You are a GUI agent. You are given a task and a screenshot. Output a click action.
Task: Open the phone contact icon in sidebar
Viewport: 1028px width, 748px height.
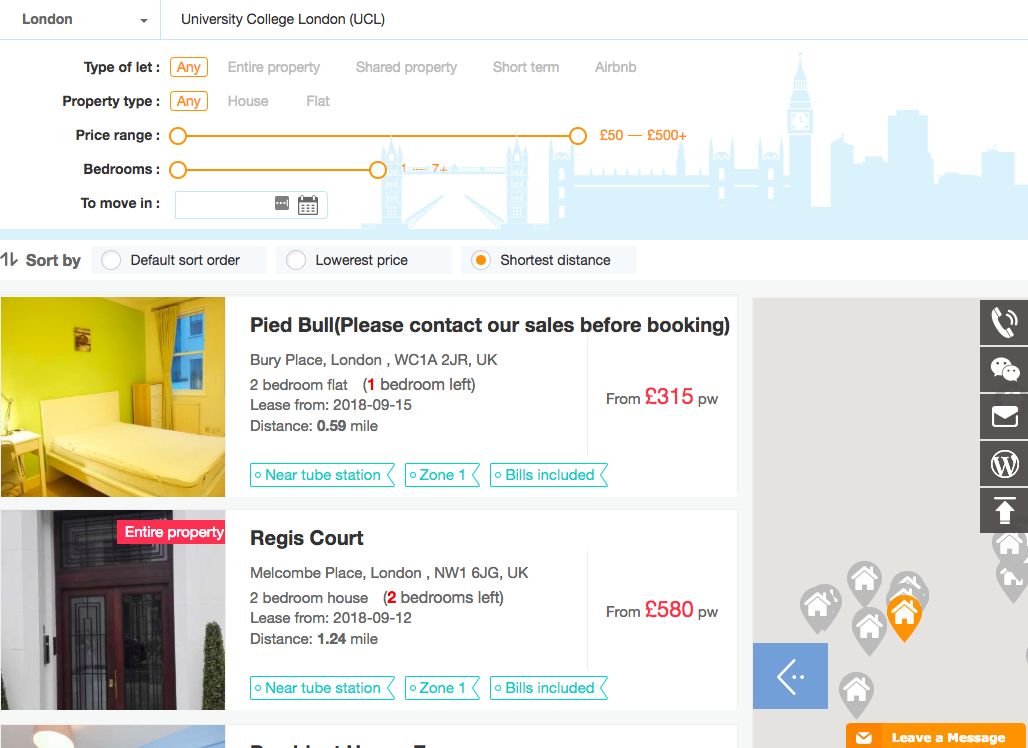pos(1004,323)
